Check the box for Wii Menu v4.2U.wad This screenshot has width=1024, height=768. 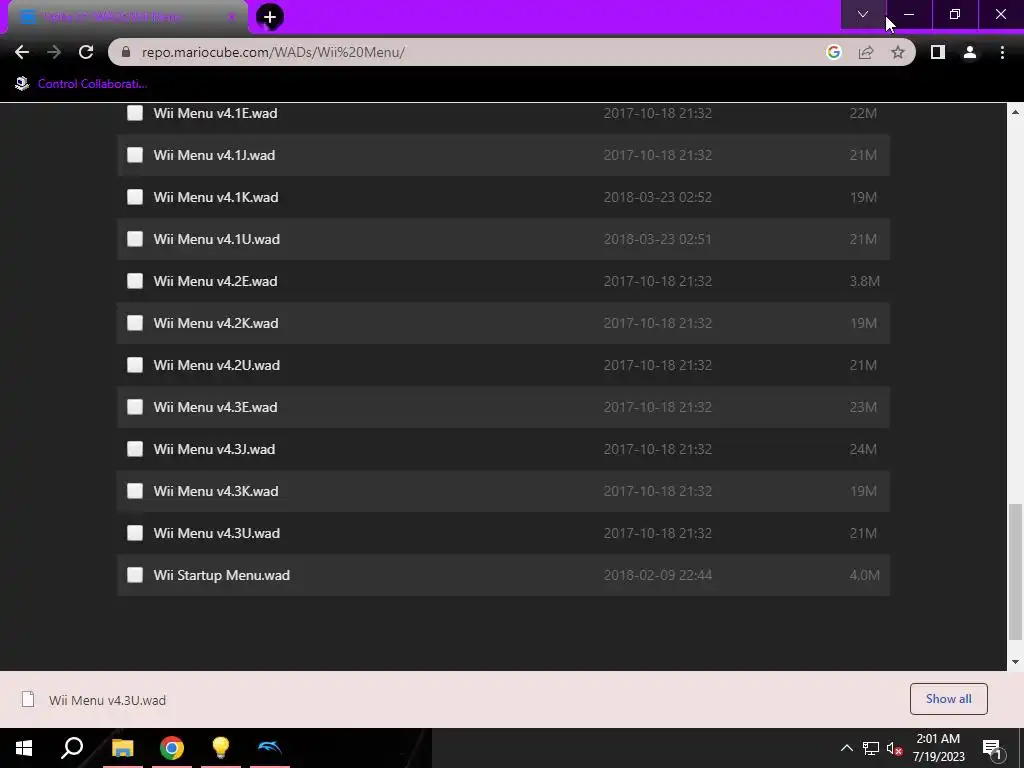click(x=135, y=365)
